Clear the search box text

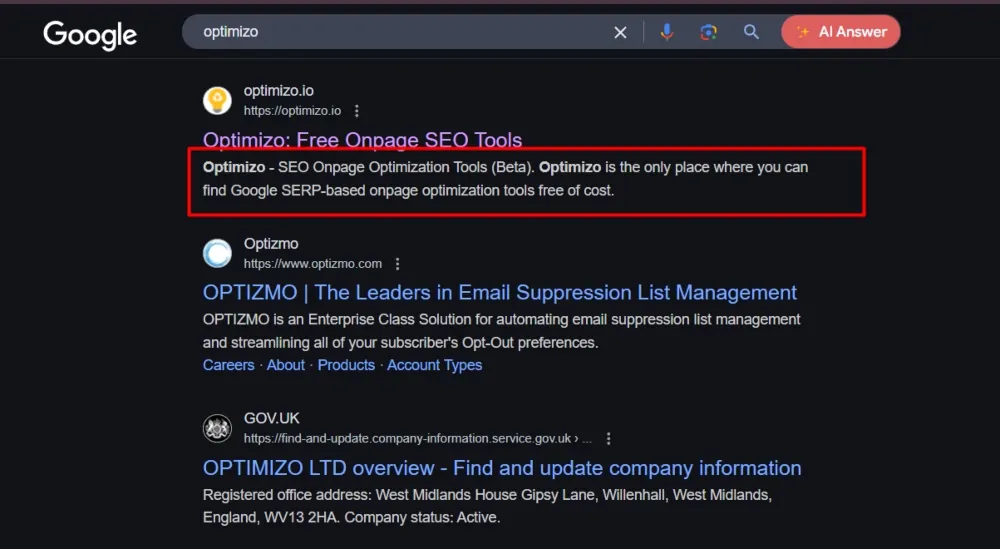620,32
